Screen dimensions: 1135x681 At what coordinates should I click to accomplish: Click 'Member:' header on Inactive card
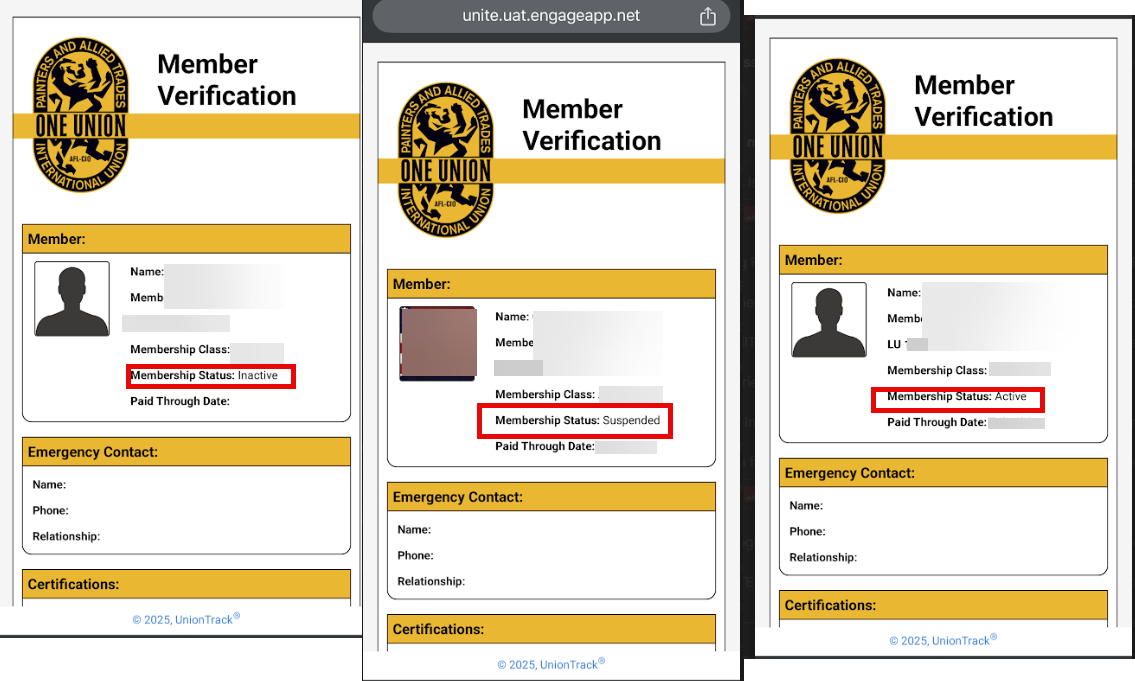186,239
